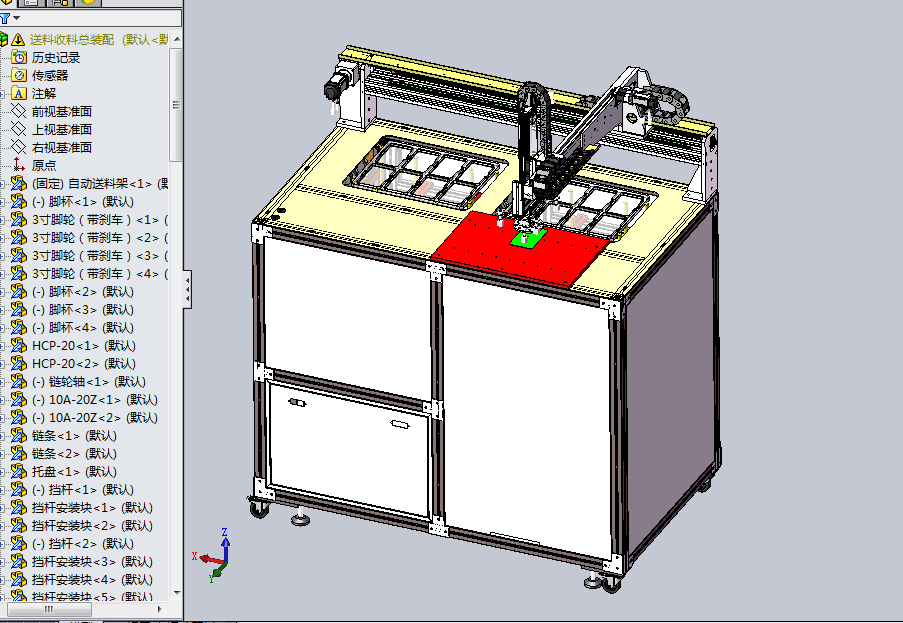Screen dimensions: 903x623
Task: Click the 3寸脚轮（带刹车）<3> component icon
Action: click(19, 255)
